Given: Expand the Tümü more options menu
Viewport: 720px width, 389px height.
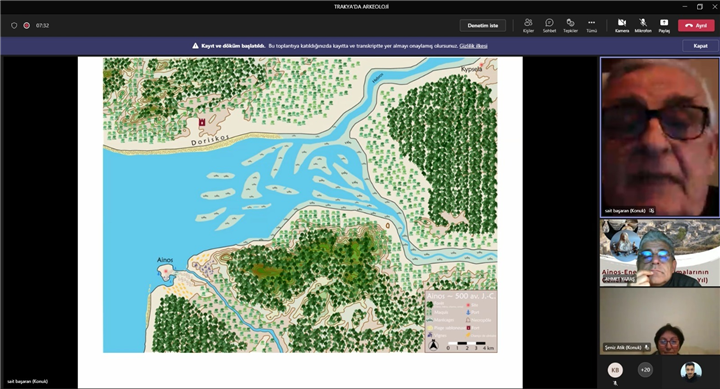Looking at the screenshot, I should pyautogui.click(x=591, y=25).
